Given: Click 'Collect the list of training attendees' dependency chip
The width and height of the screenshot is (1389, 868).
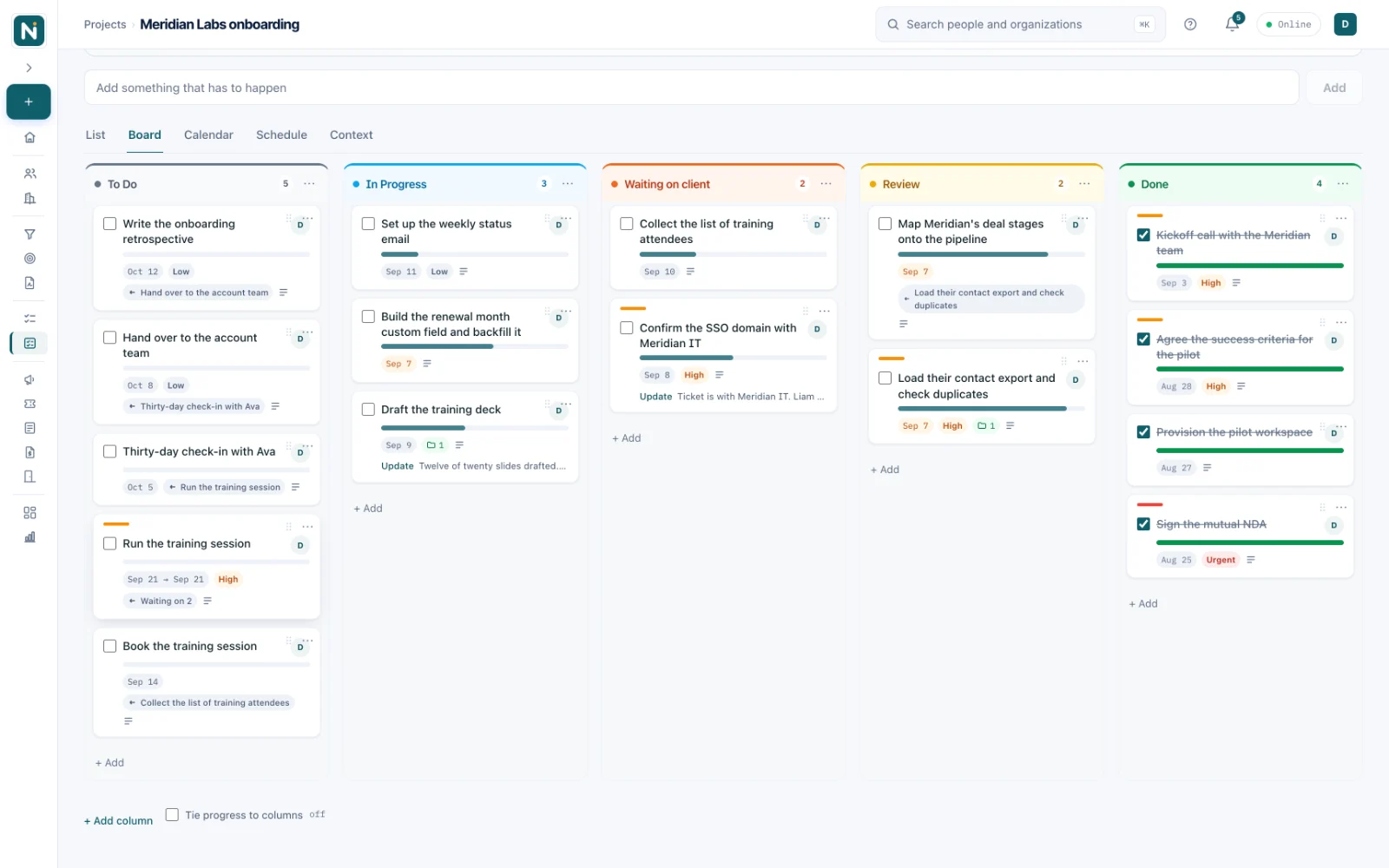Looking at the screenshot, I should (x=209, y=703).
